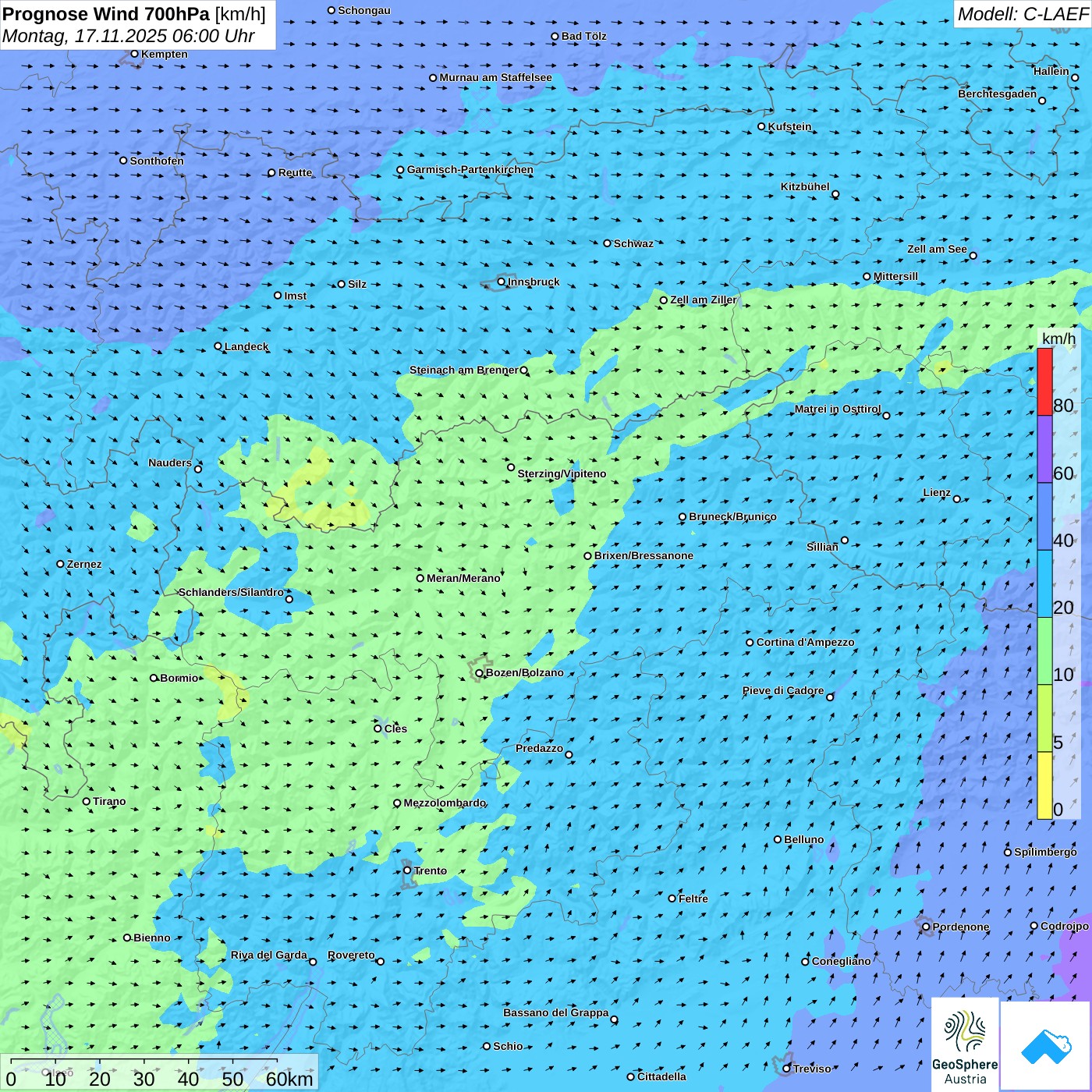
Task: Click the Kempten label
Action: click(164, 54)
